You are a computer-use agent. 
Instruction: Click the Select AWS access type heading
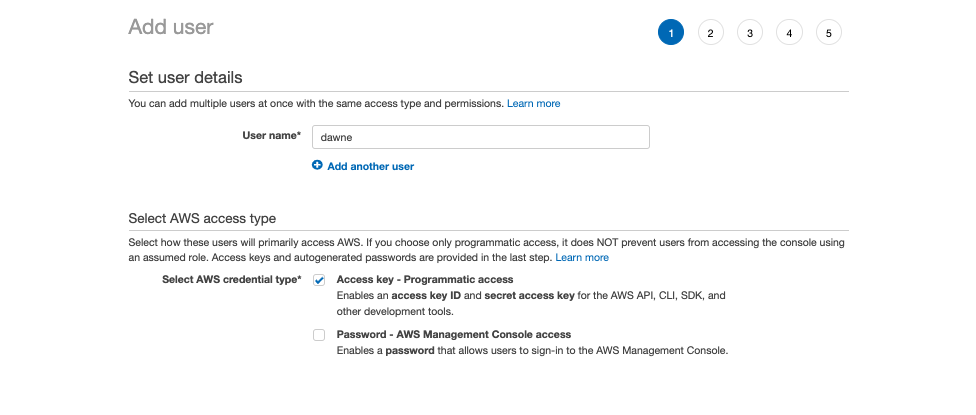point(202,218)
